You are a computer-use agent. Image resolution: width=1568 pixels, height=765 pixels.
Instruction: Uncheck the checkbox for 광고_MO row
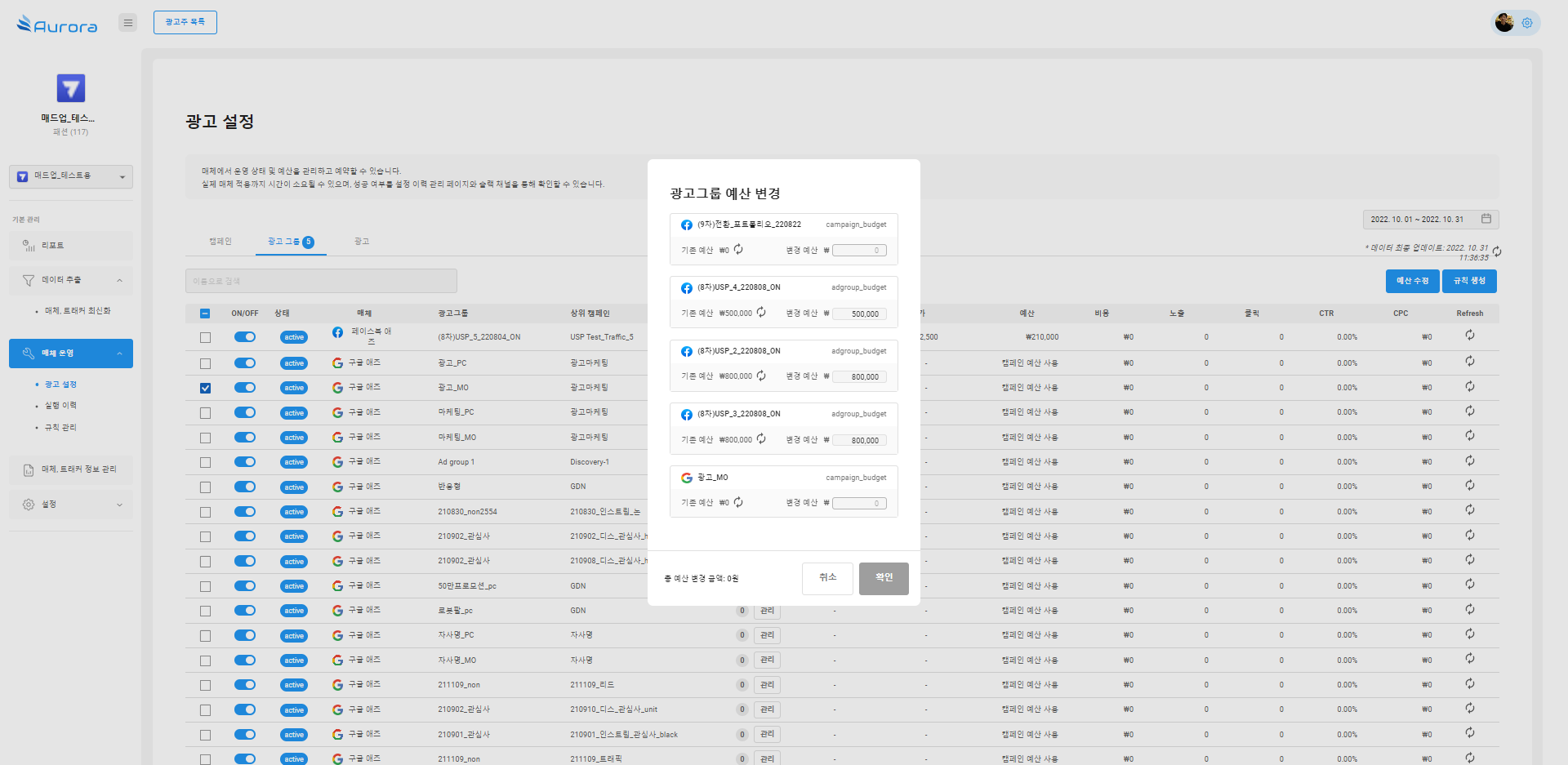(205, 388)
